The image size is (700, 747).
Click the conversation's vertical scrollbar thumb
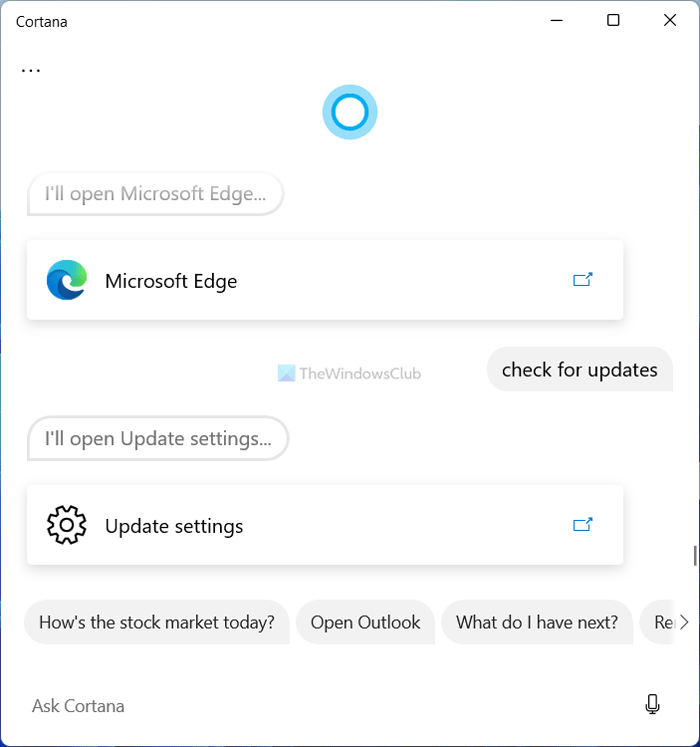coord(694,556)
